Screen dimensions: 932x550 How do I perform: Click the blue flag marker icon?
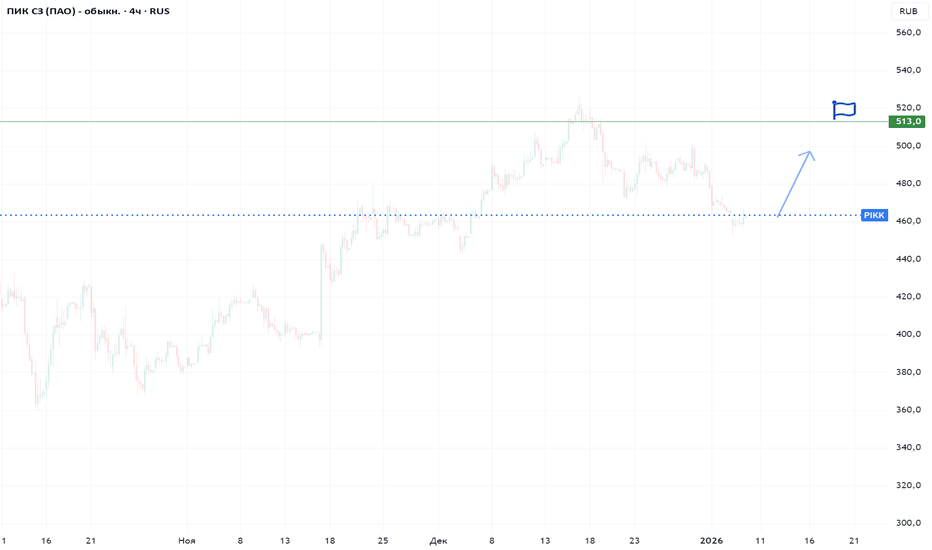[844, 110]
